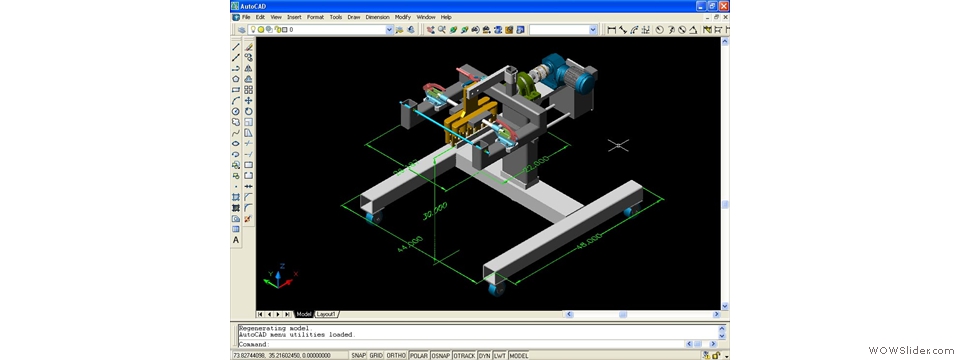Select the Hatch tool
Image resolution: width=960 pixels, height=360 pixels.
[x=236, y=197]
